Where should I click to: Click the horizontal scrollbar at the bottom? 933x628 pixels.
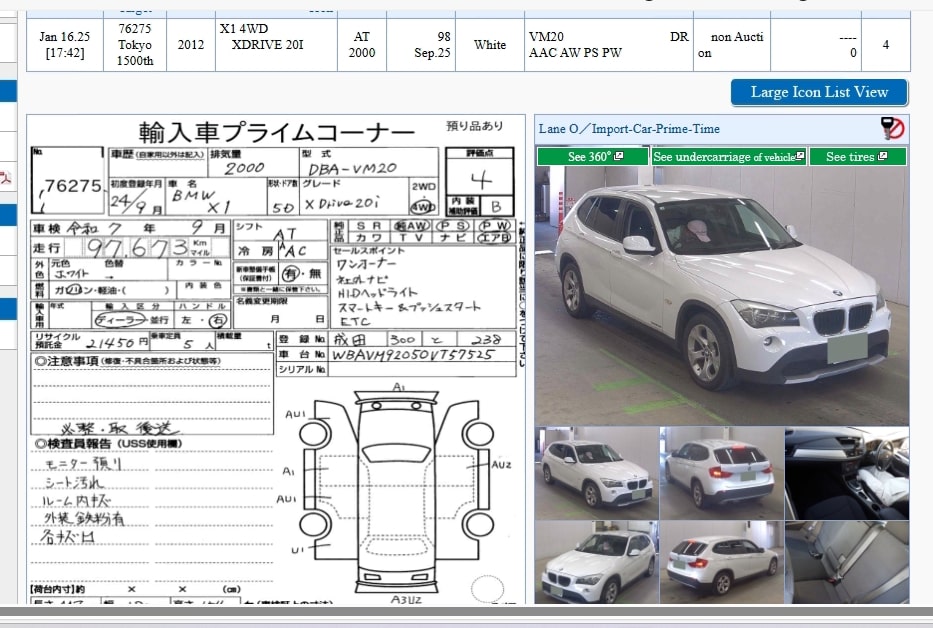(466, 611)
